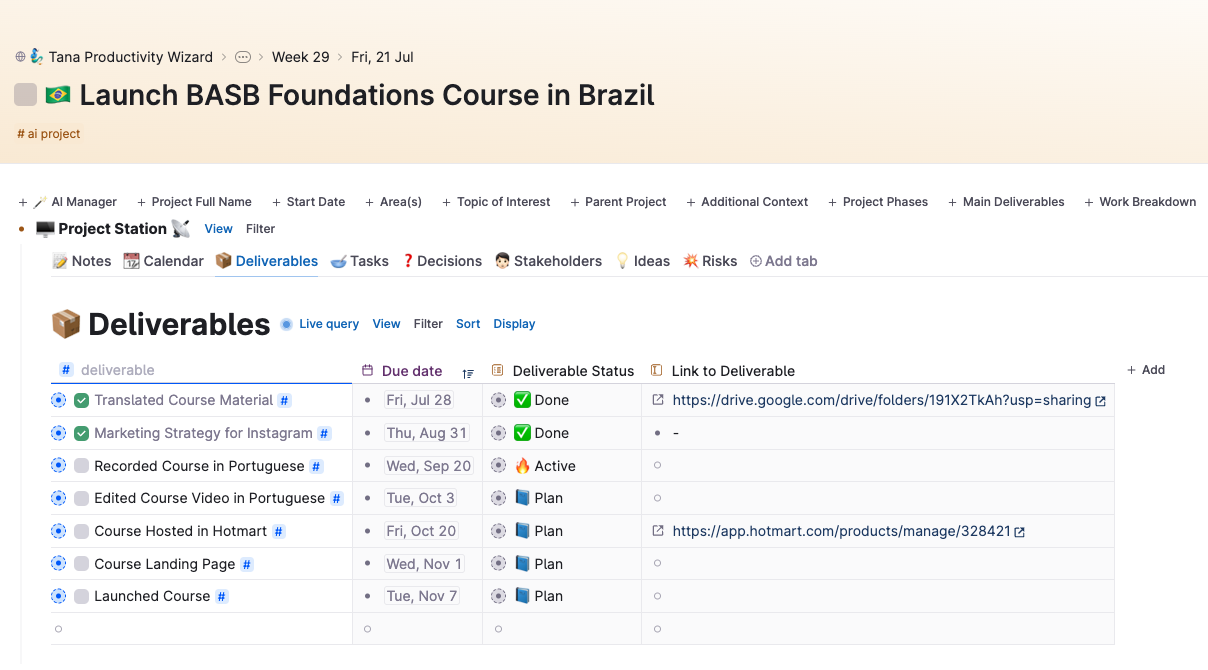Click the Due date cell showing Wed, Nov 1
This screenshot has width=1208, height=670.
pyautogui.click(x=424, y=564)
